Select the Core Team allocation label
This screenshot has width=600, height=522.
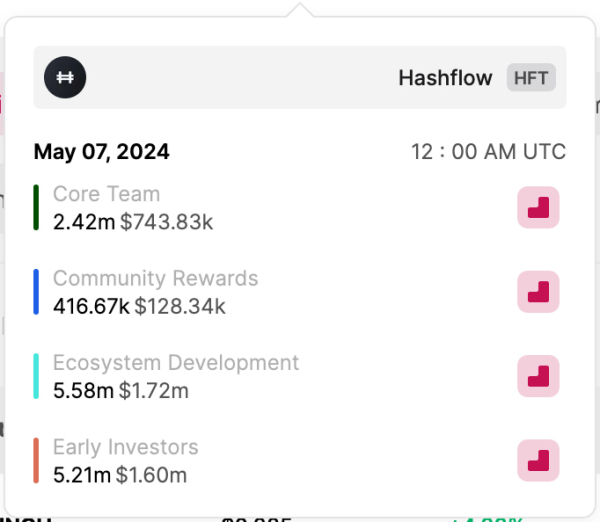point(106,194)
